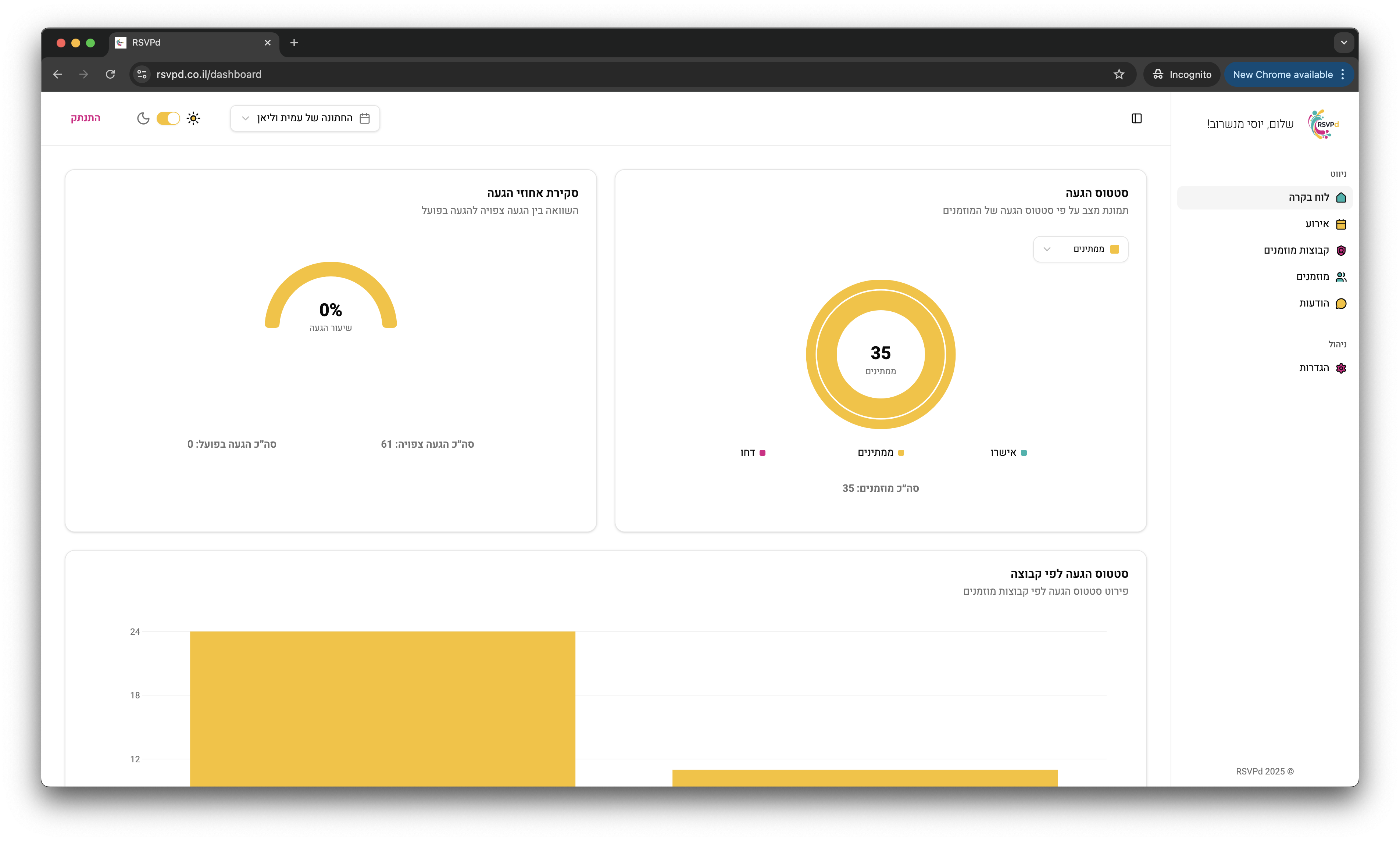
Task: Bookmark page with the star icon
Action: [x=1119, y=74]
